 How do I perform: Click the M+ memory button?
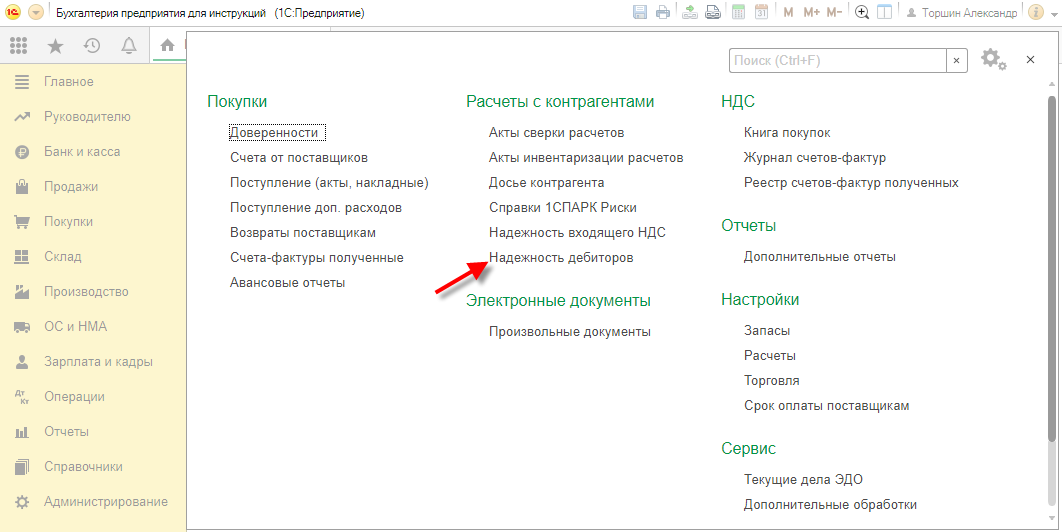point(811,12)
